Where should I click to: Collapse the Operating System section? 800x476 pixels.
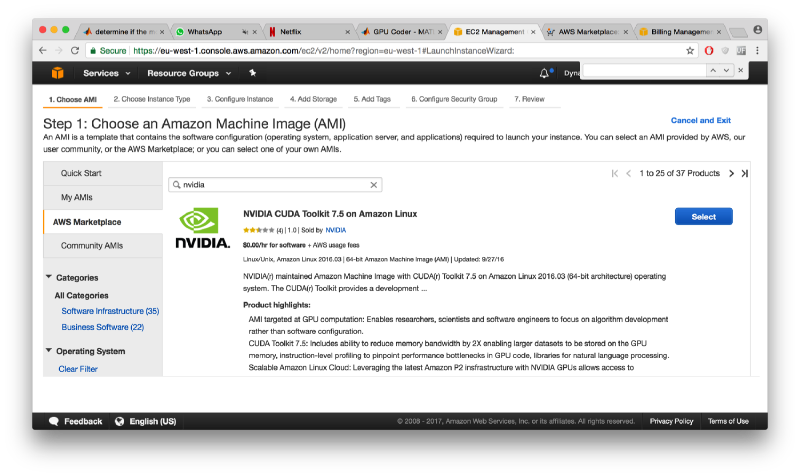click(48, 350)
